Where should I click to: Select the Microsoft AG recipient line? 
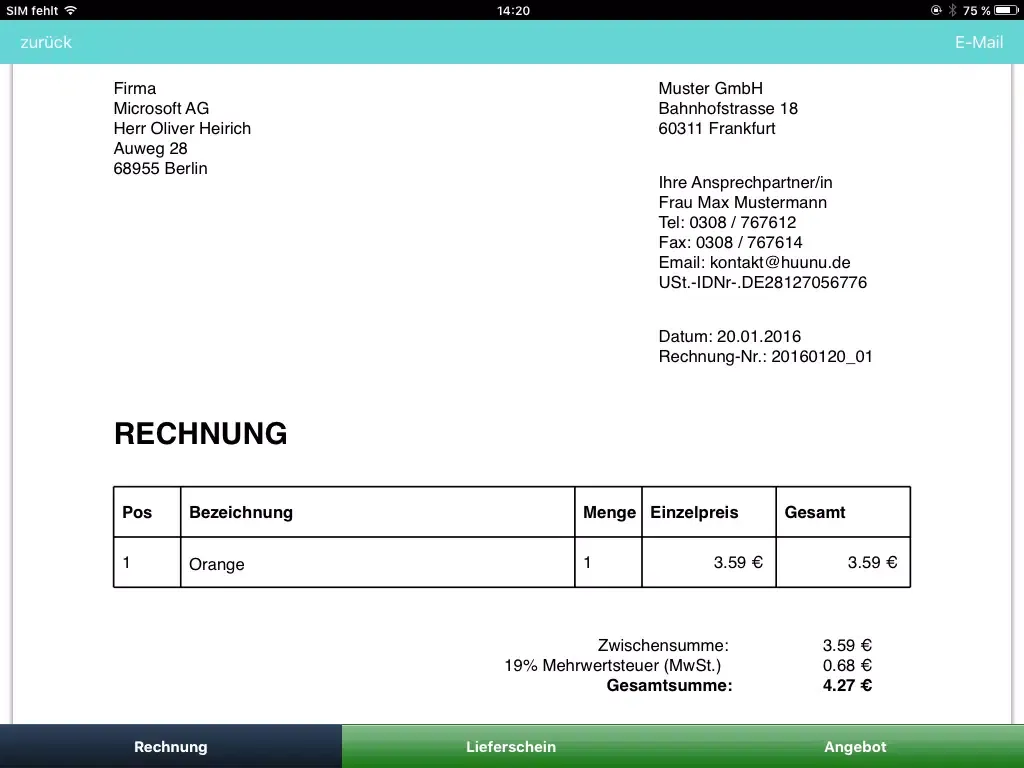pyautogui.click(x=161, y=108)
